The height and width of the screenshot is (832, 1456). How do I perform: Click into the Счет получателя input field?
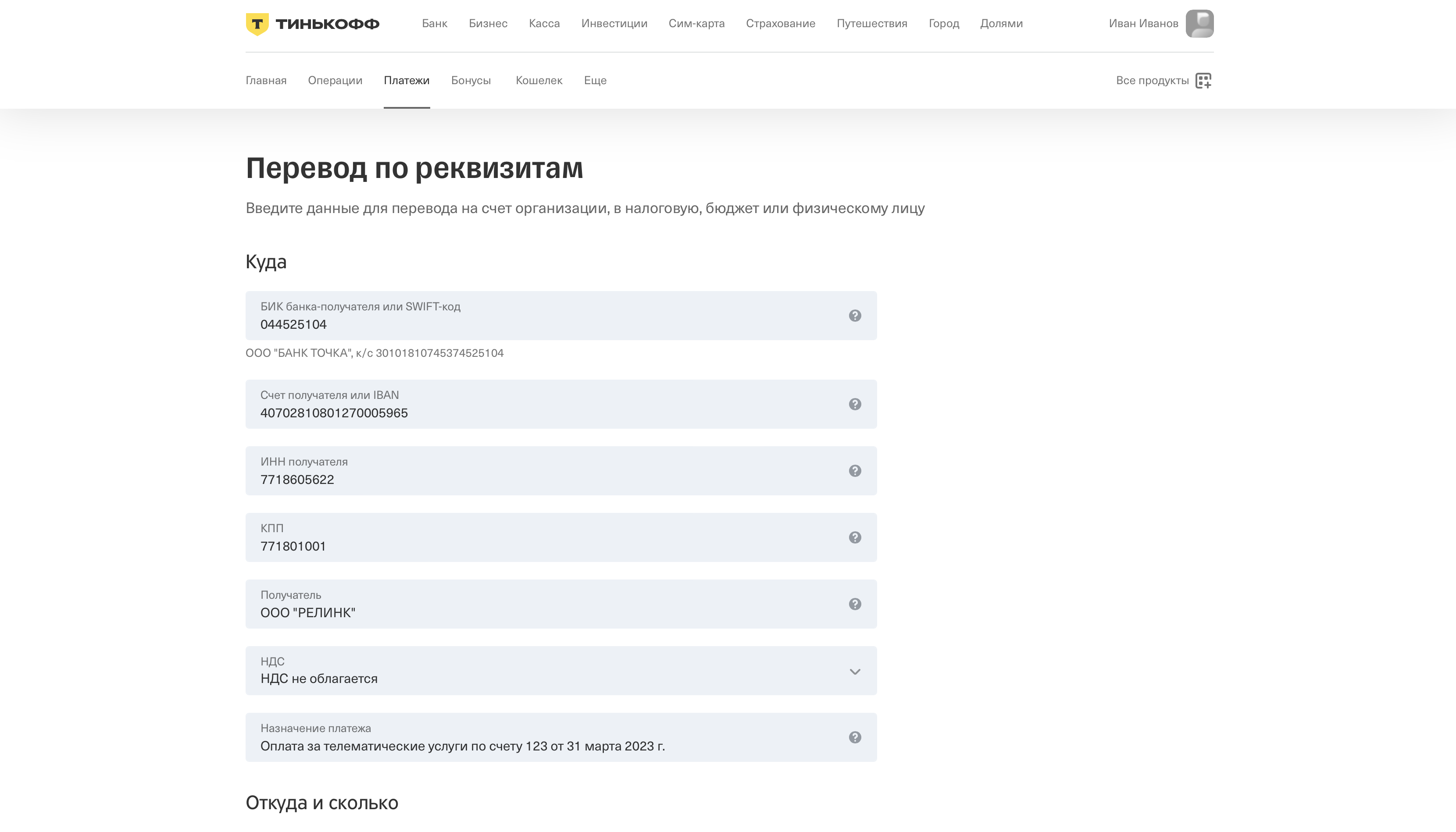pos(514,412)
